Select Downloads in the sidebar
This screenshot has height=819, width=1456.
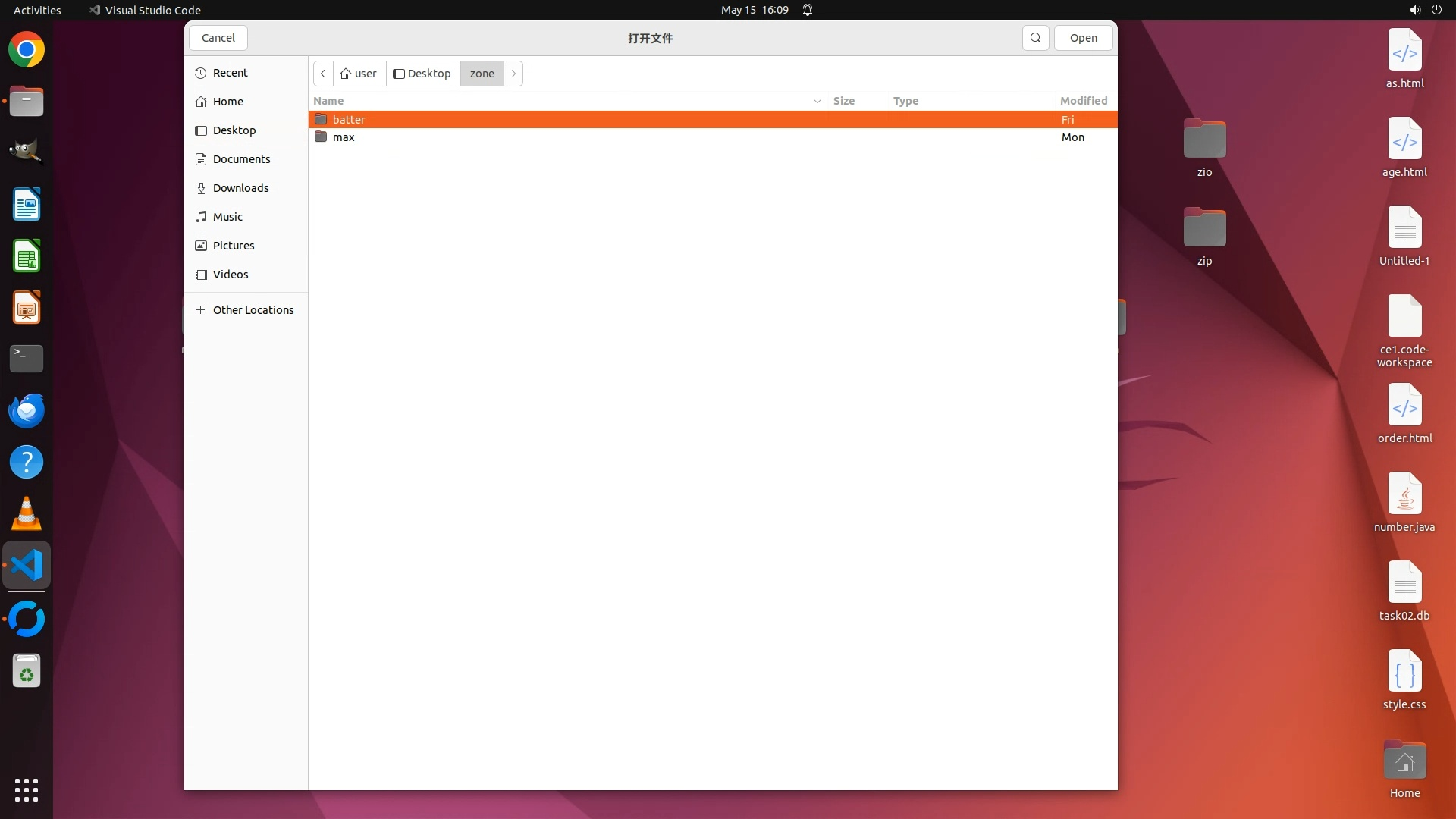pos(240,188)
